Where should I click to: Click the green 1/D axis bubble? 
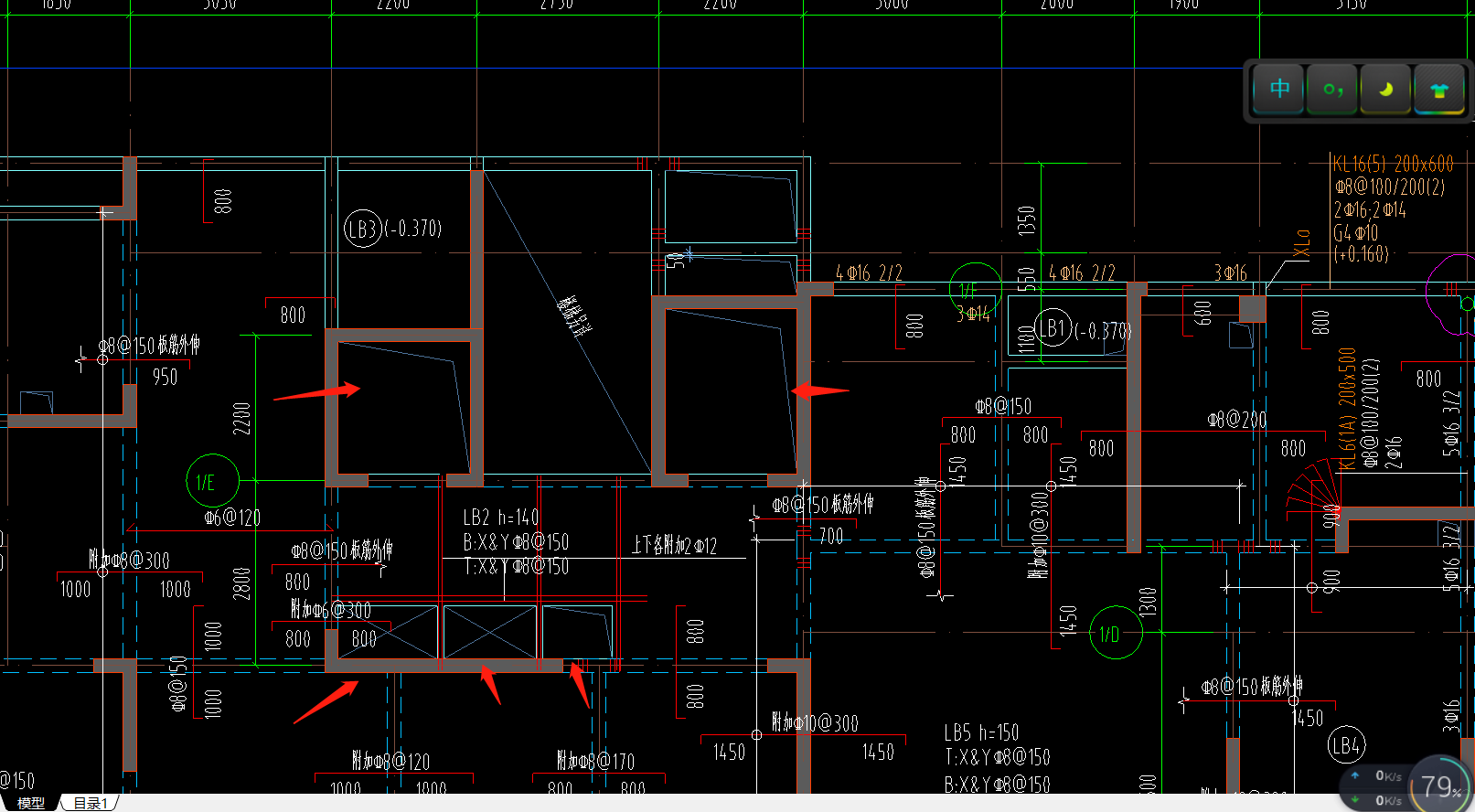pos(1116,633)
